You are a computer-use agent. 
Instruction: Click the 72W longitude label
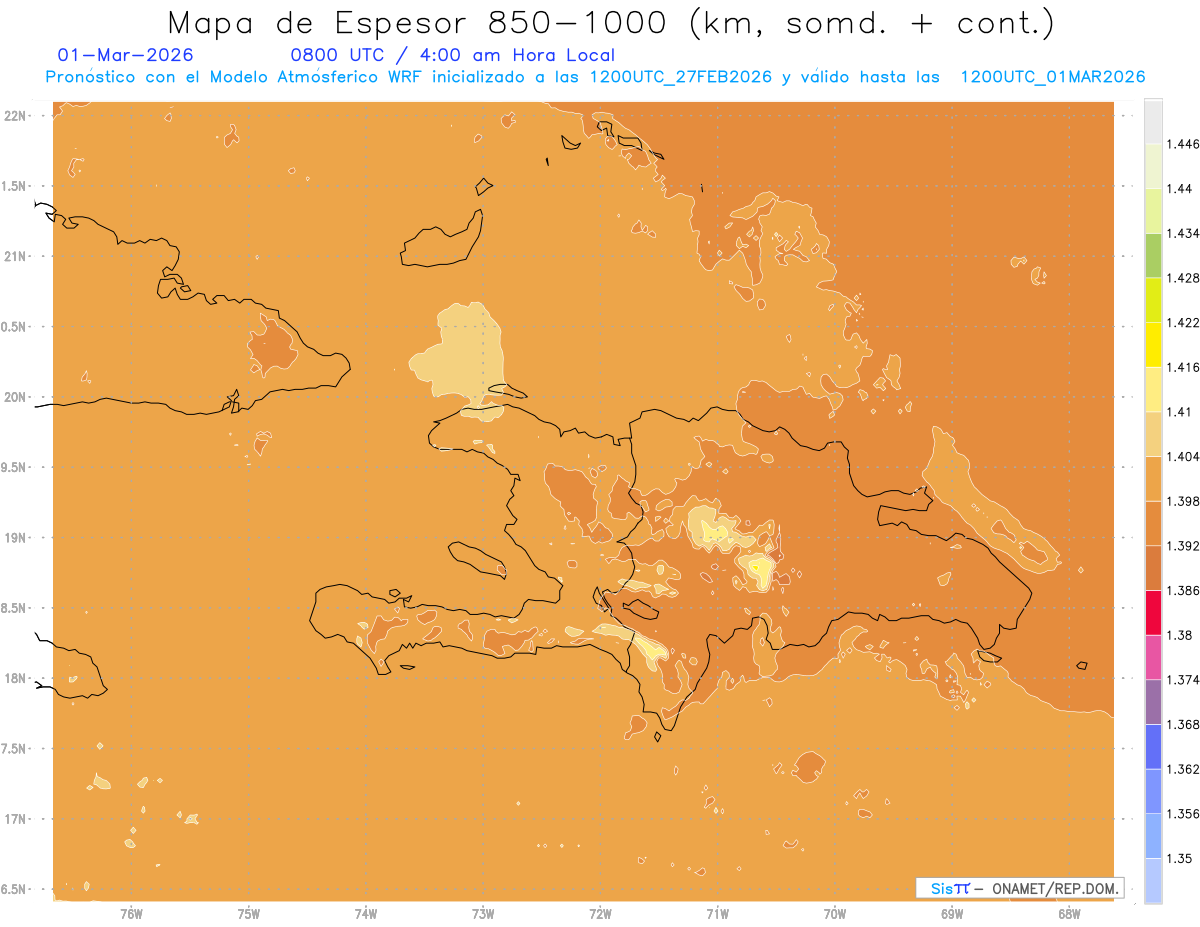pyautogui.click(x=600, y=914)
